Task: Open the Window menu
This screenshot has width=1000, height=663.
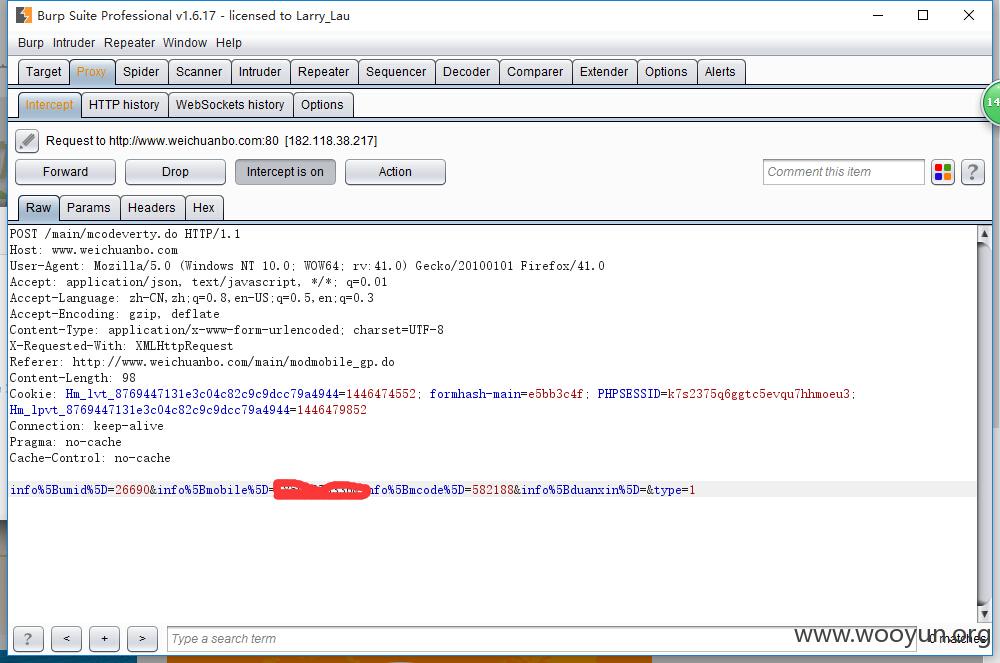Action: point(185,43)
